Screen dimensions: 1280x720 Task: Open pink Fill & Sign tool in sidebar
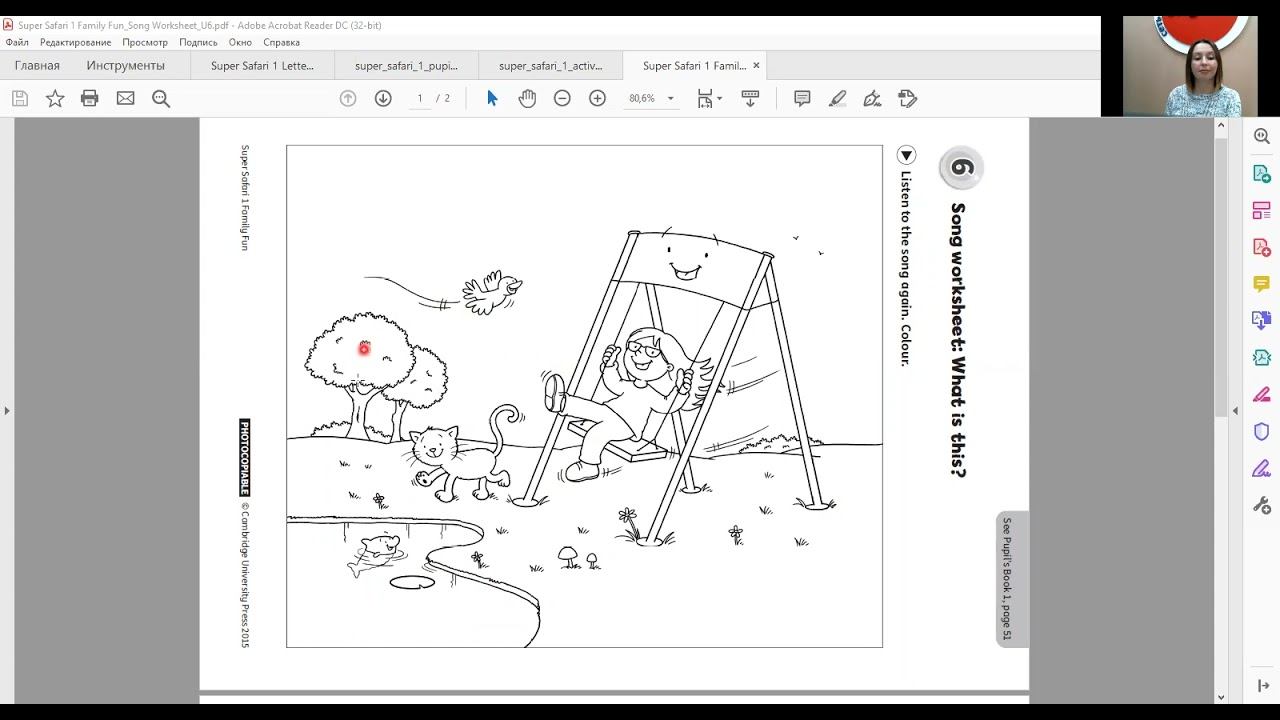(1262, 395)
